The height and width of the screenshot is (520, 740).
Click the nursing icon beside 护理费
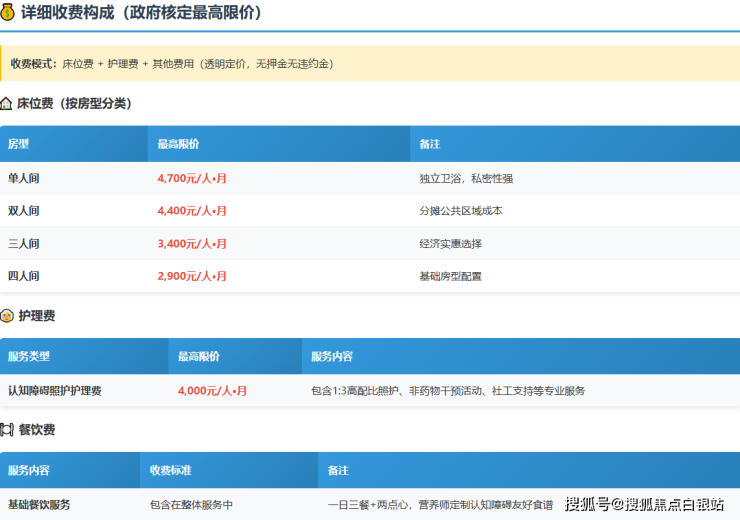pyautogui.click(x=7, y=316)
